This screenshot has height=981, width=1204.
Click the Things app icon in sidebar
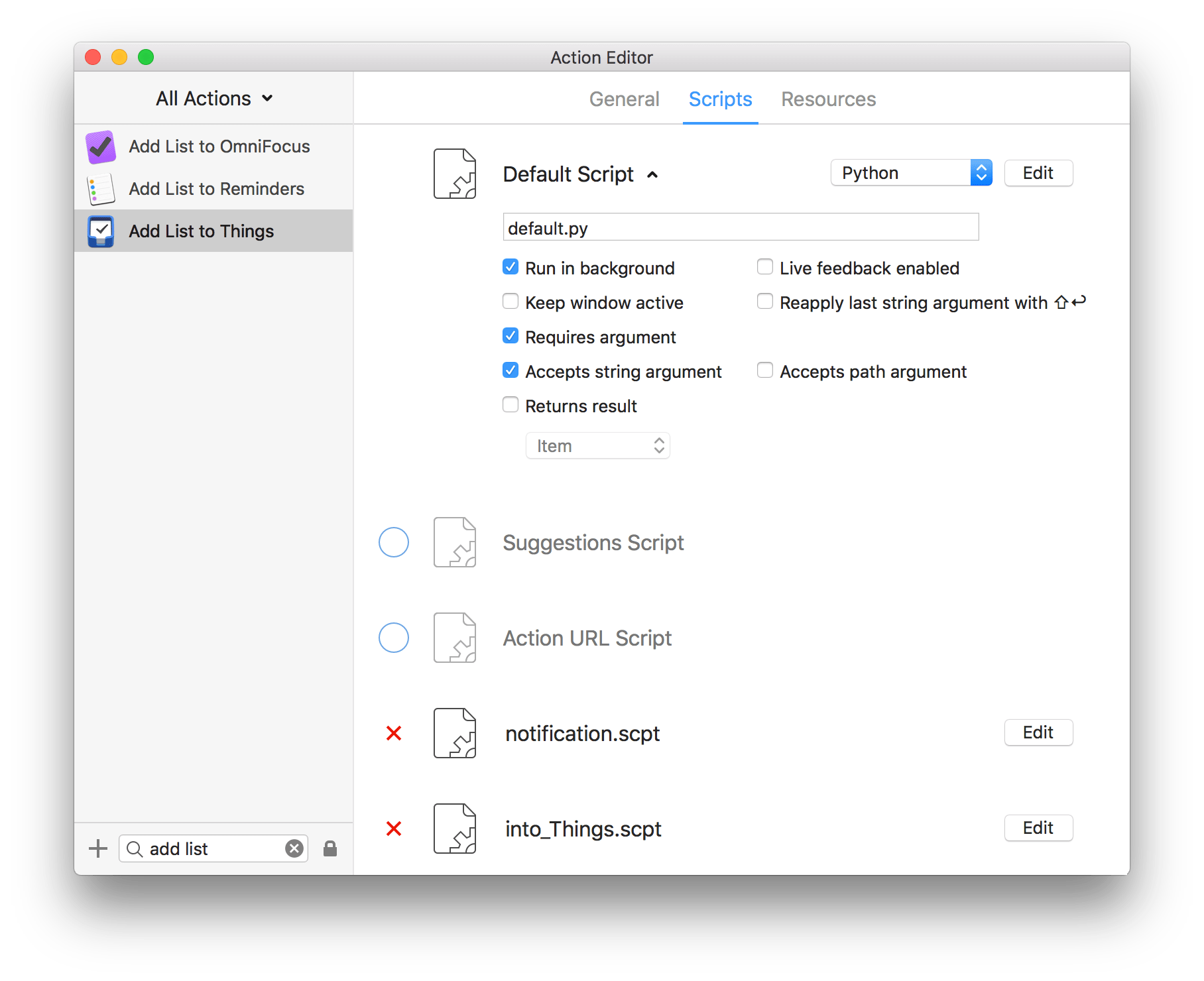[x=101, y=231]
